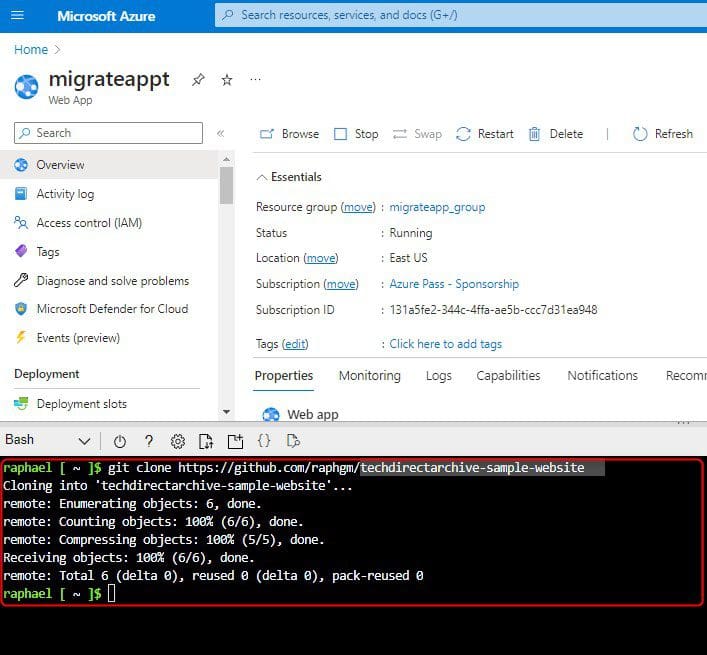707x655 pixels.
Task: Switch to the Notifications tab
Action: [x=602, y=376]
